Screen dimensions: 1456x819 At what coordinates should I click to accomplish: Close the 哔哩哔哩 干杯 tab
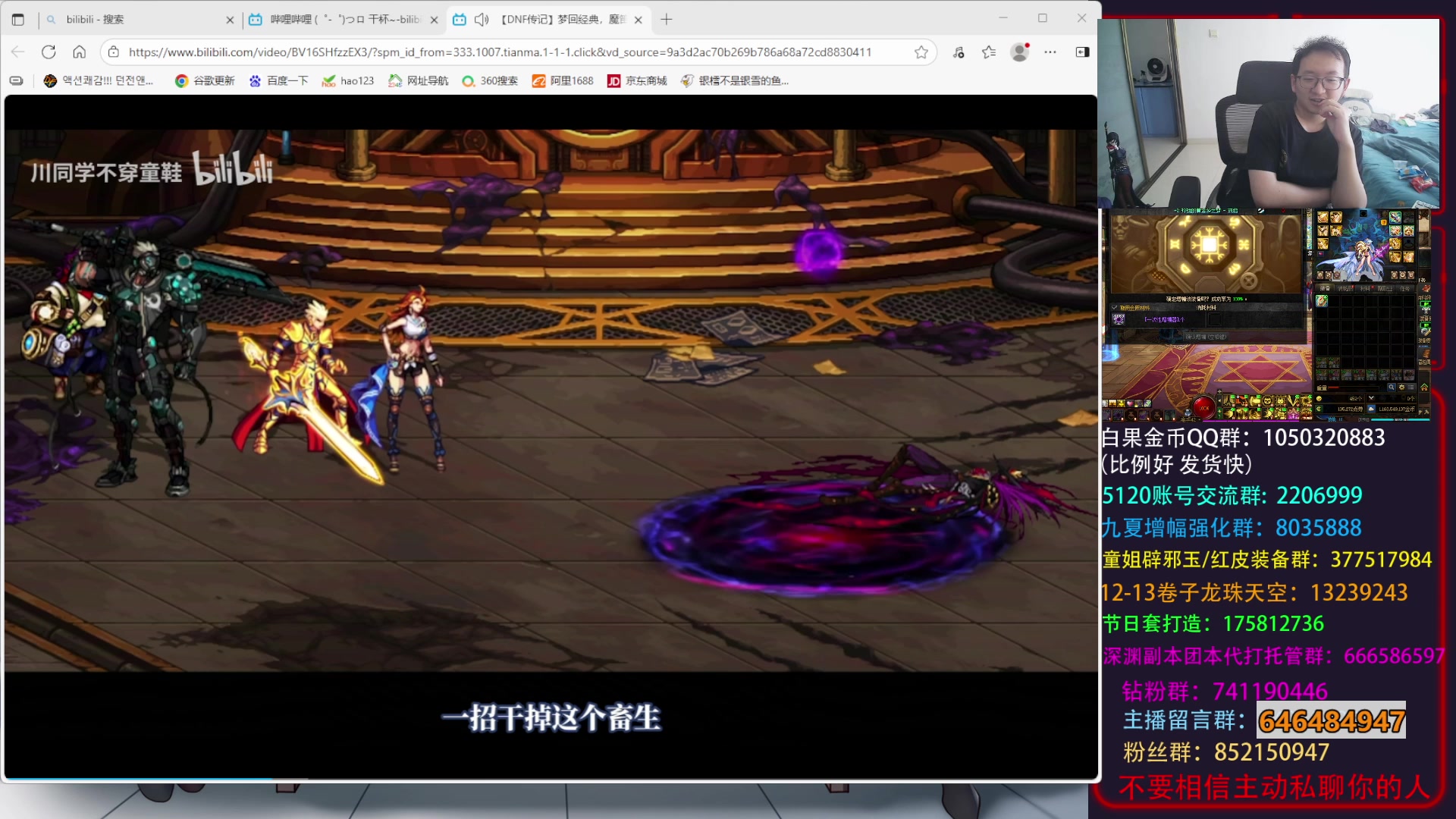[x=434, y=20]
